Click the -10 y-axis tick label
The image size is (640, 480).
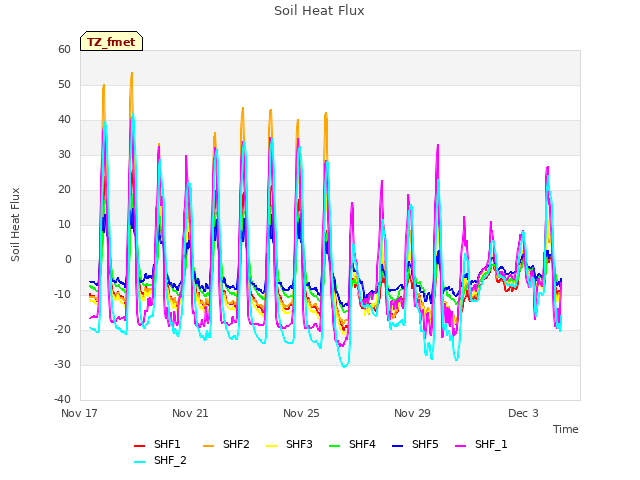[62, 295]
